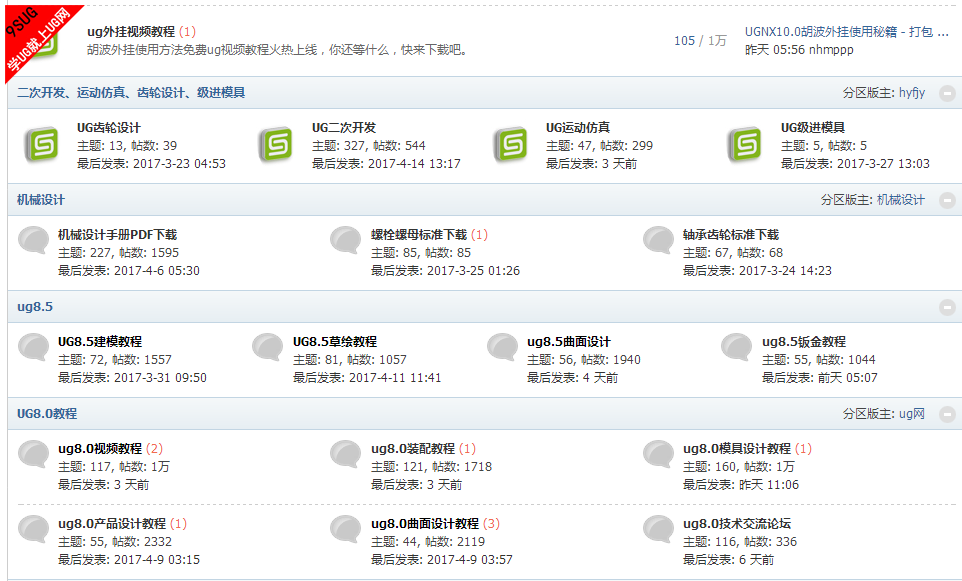This screenshot has height=581, width=962.
Task: Click the UG二次开发 forum green icon
Action: pos(276,145)
